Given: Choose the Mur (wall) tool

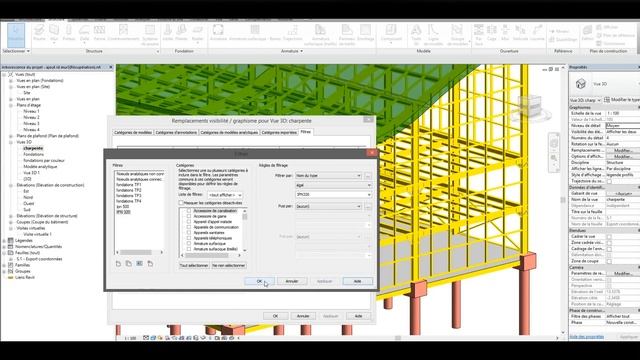Looking at the screenshot, I should (54, 33).
